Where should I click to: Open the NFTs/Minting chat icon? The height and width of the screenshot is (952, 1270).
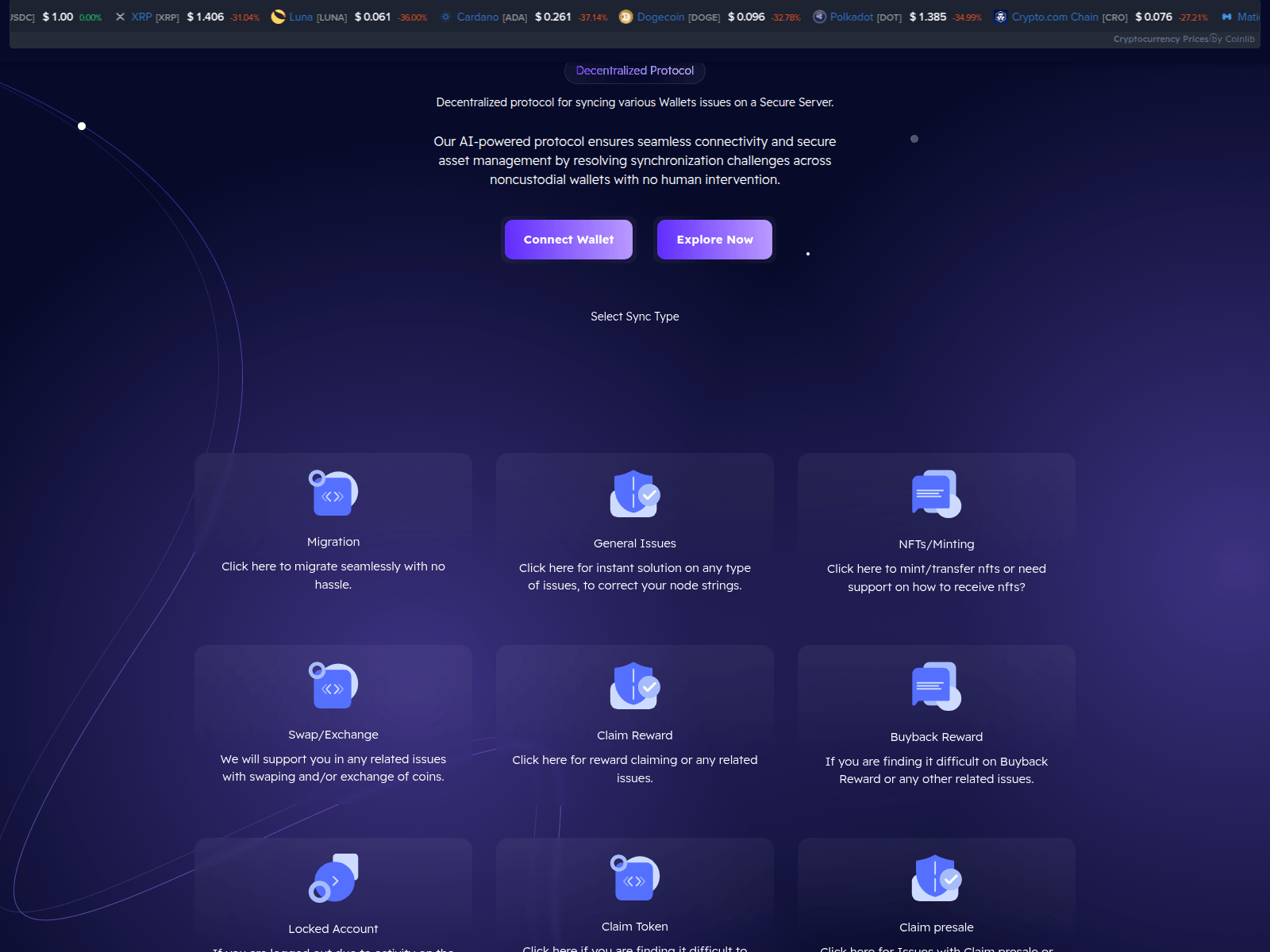tap(937, 493)
